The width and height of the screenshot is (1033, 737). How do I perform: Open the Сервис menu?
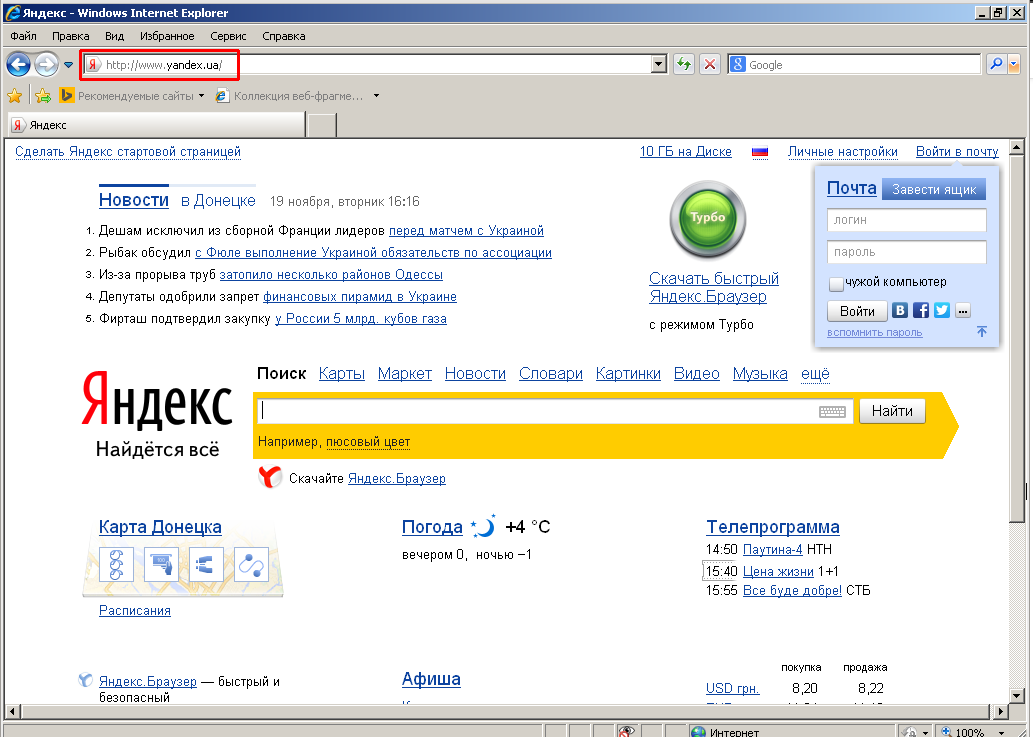coord(228,36)
